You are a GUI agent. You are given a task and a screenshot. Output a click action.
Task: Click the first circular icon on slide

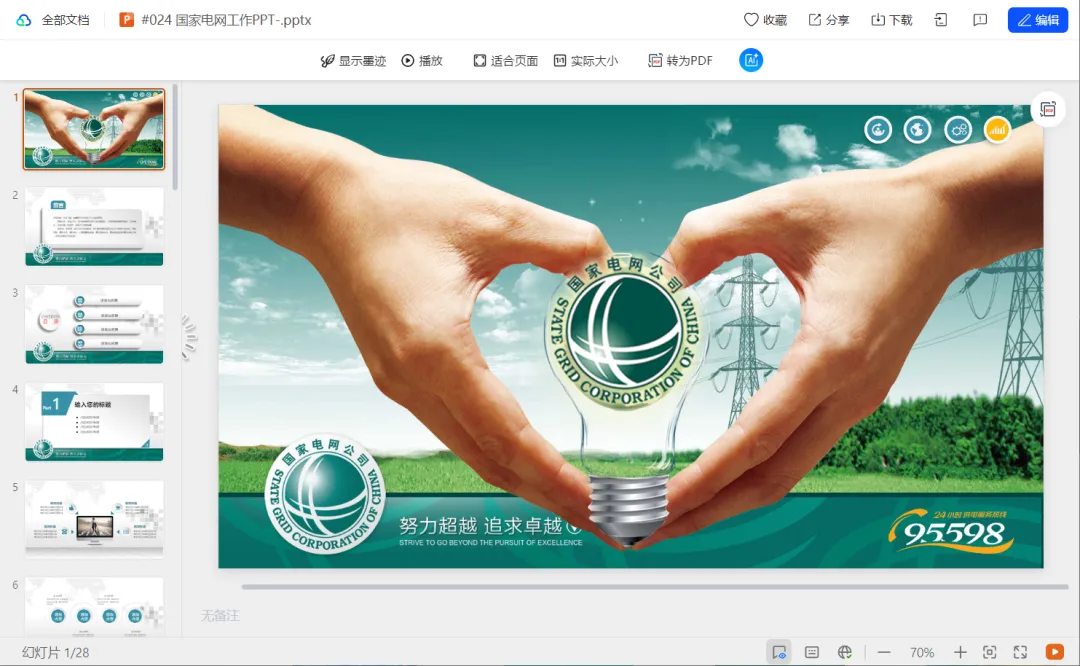878,129
